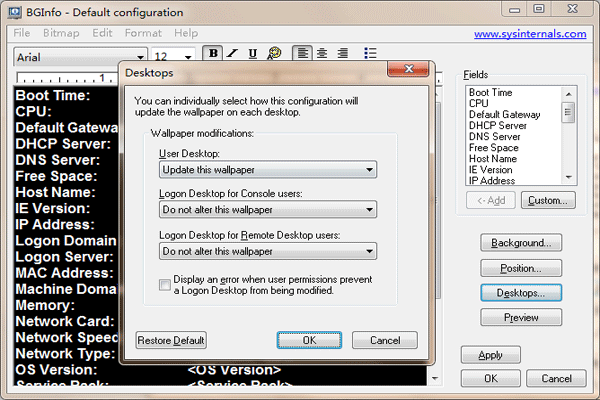
Task: Visit the www.sysinternals.com link
Action: pyautogui.click(x=529, y=33)
